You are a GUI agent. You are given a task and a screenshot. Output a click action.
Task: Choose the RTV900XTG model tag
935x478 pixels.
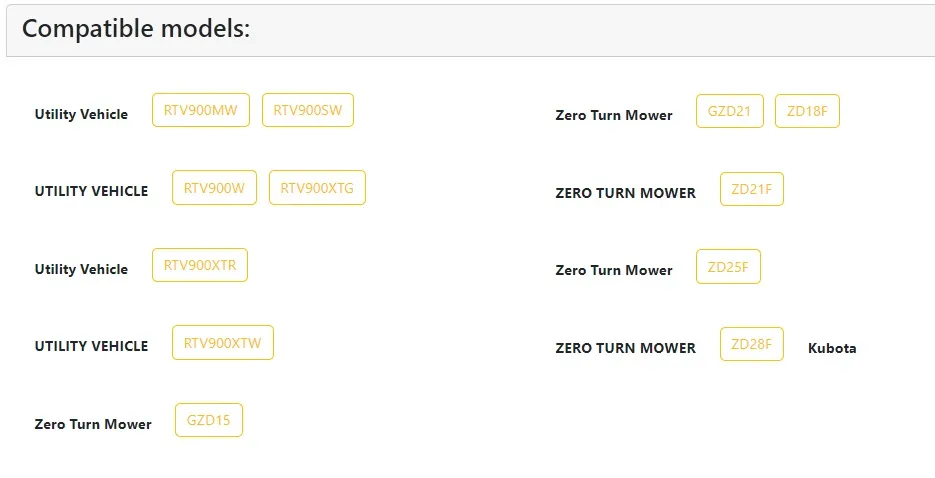click(317, 188)
